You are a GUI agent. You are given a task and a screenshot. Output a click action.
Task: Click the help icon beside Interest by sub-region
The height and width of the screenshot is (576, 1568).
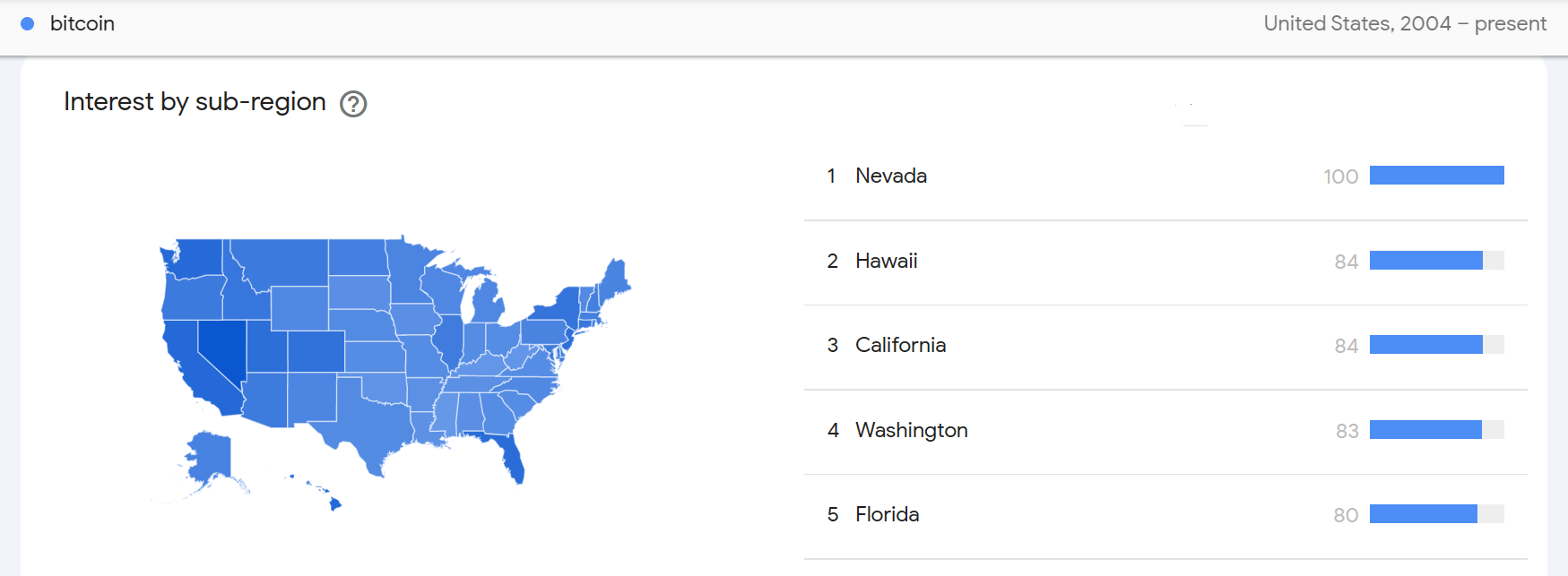[x=353, y=104]
